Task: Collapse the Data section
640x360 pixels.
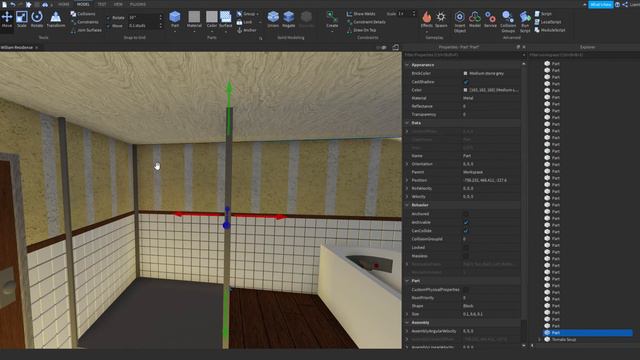Action: pyautogui.click(x=407, y=123)
